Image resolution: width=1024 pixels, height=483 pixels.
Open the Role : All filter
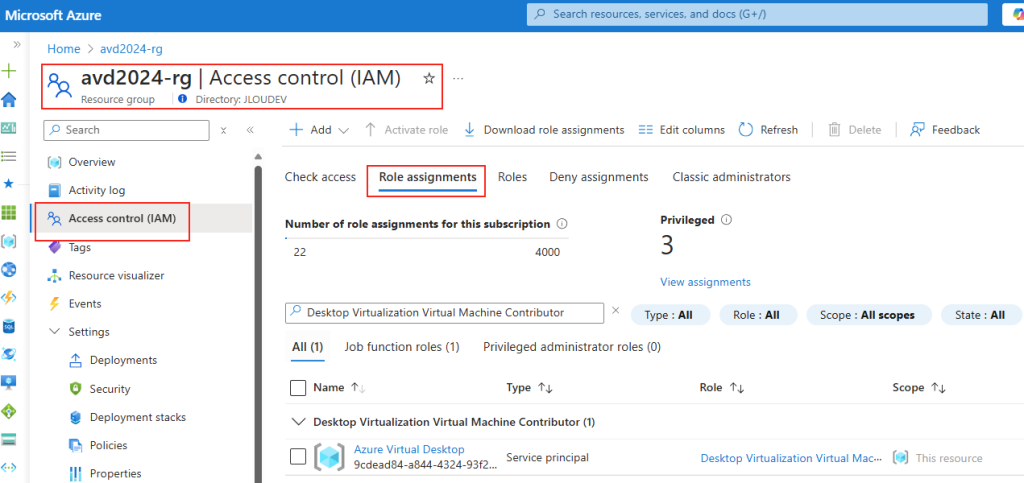click(758, 315)
